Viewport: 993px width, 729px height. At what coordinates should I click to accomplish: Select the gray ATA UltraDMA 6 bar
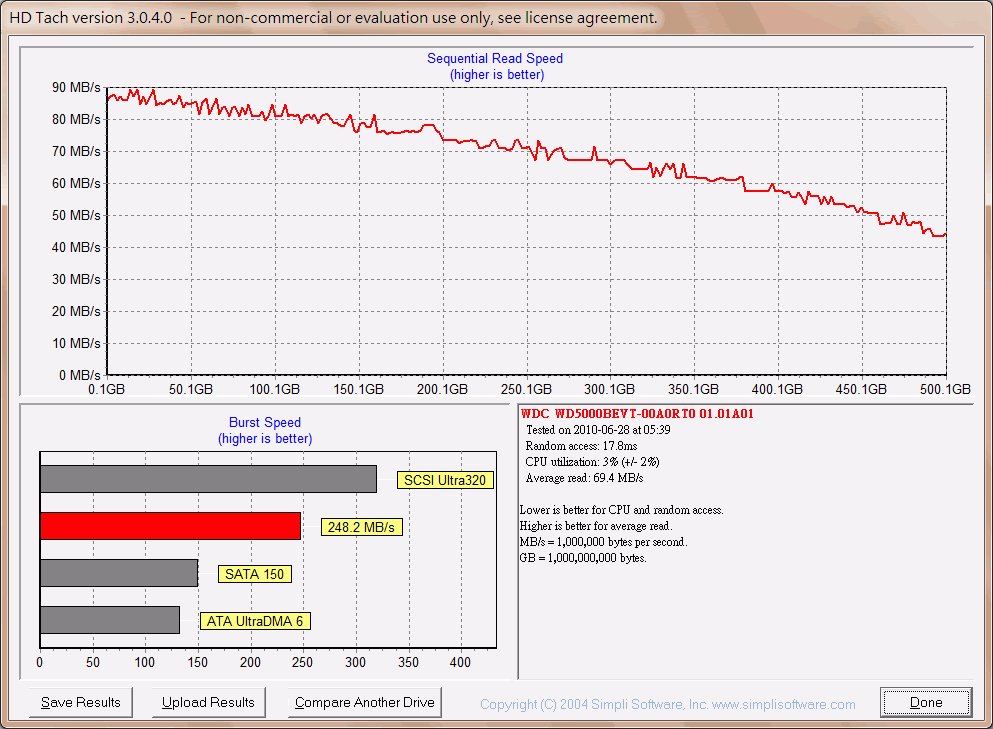coord(110,619)
